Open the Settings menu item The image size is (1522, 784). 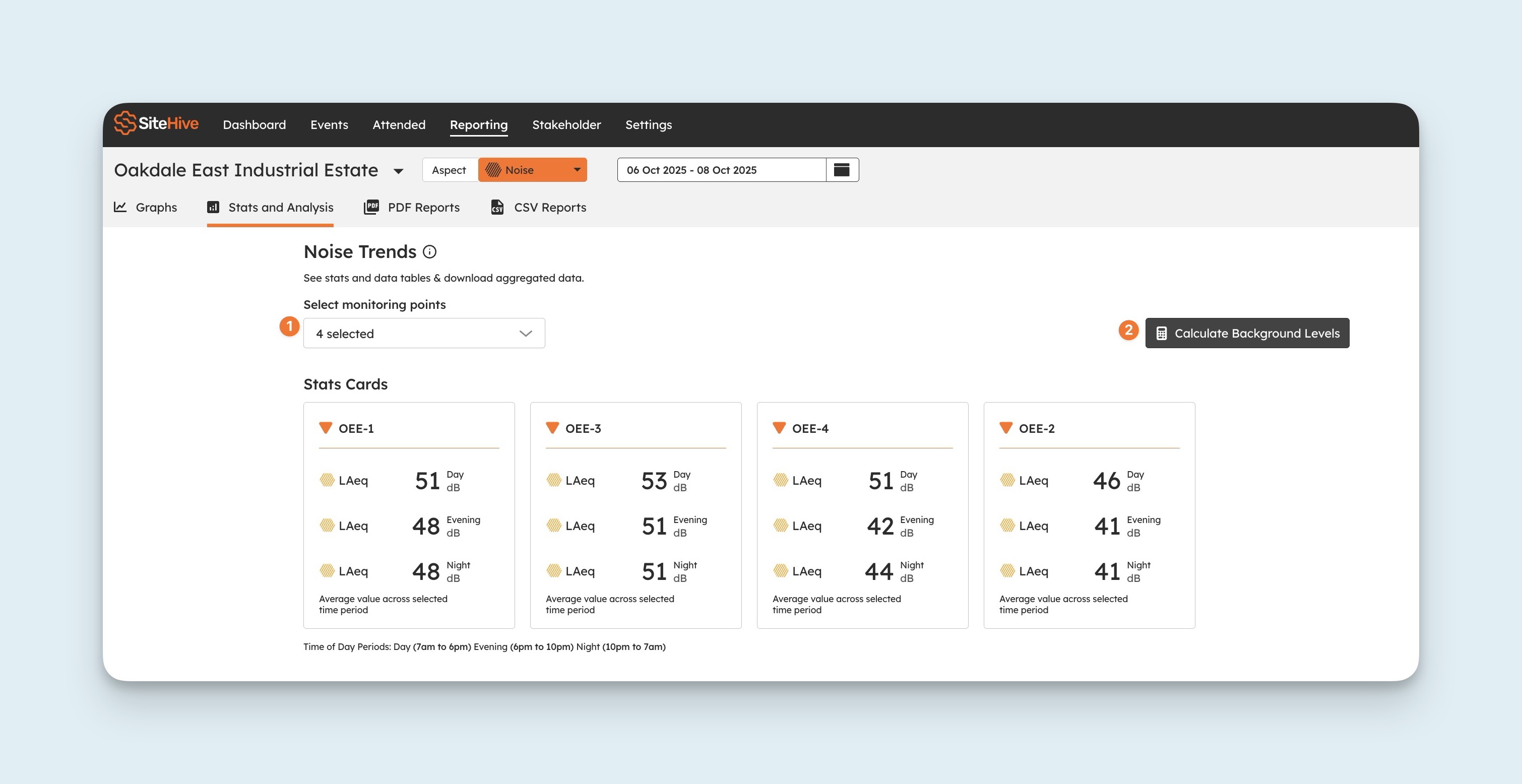648,124
